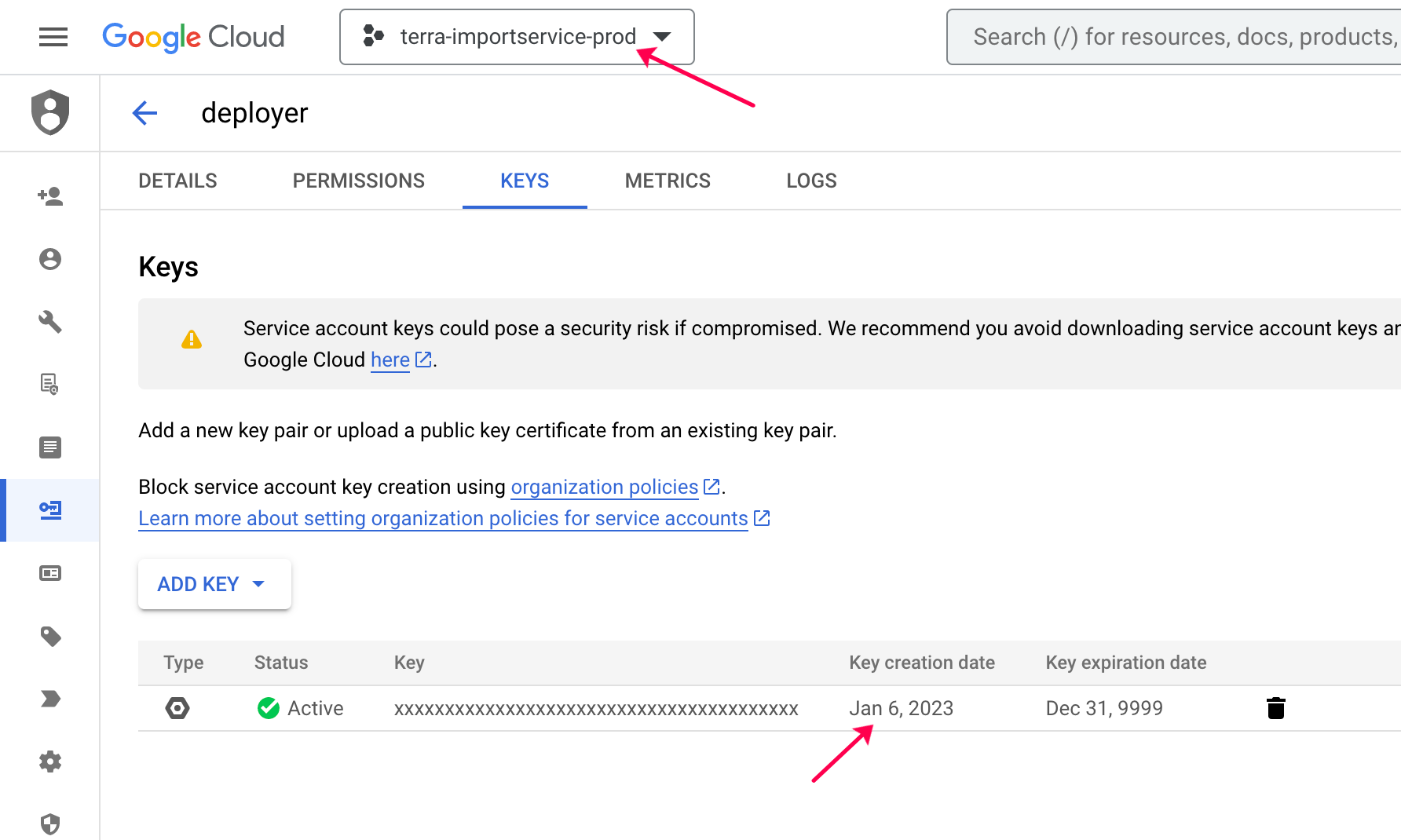Switch to the PERMISSIONS tab
This screenshot has height=840, width=1401.
358,181
